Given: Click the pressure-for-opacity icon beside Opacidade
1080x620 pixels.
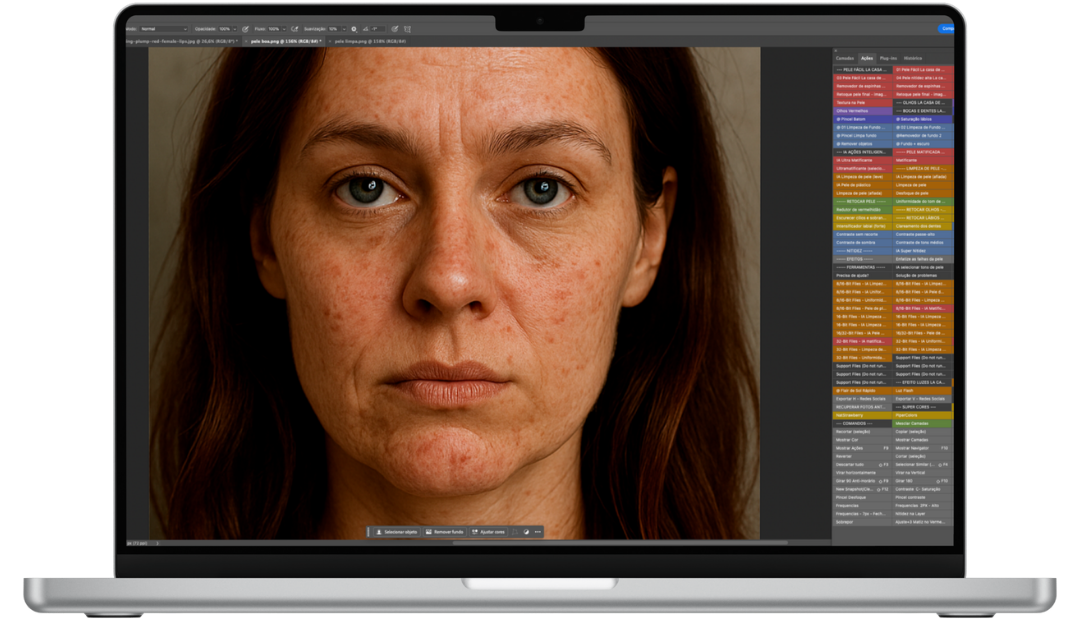Looking at the screenshot, I should [x=245, y=29].
